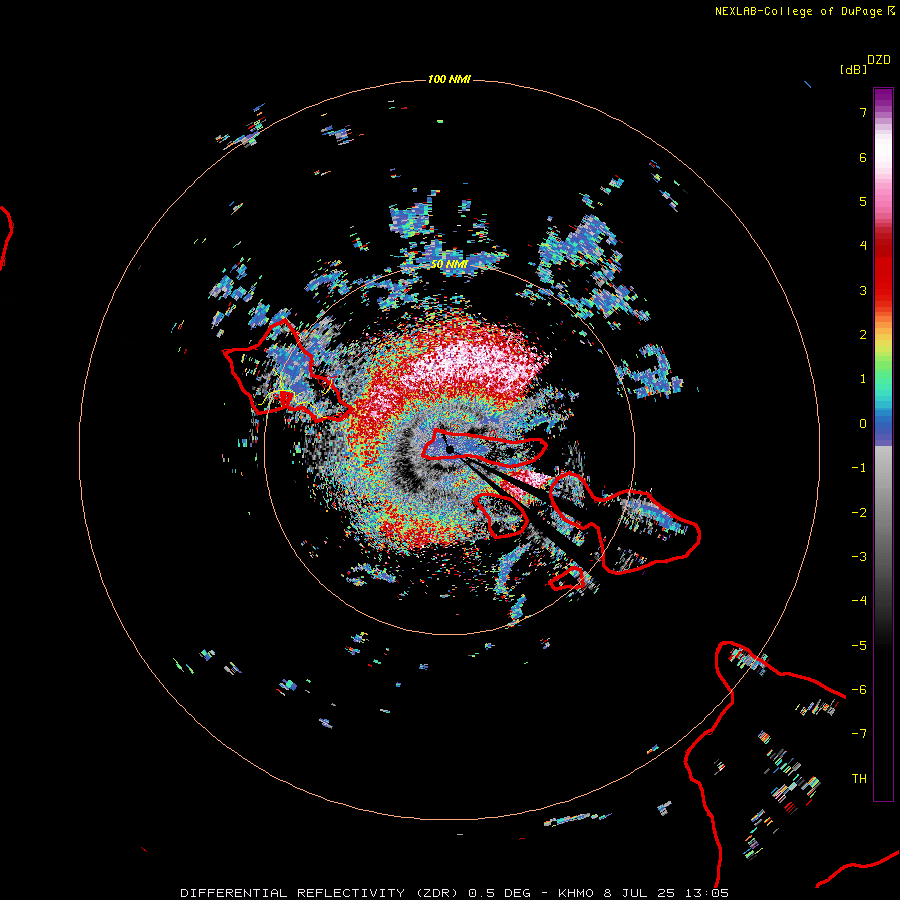Image resolution: width=900 pixels, height=900 pixels.
Task: Click the Differential Reflectivity title caption at bottom
Action: click(454, 893)
